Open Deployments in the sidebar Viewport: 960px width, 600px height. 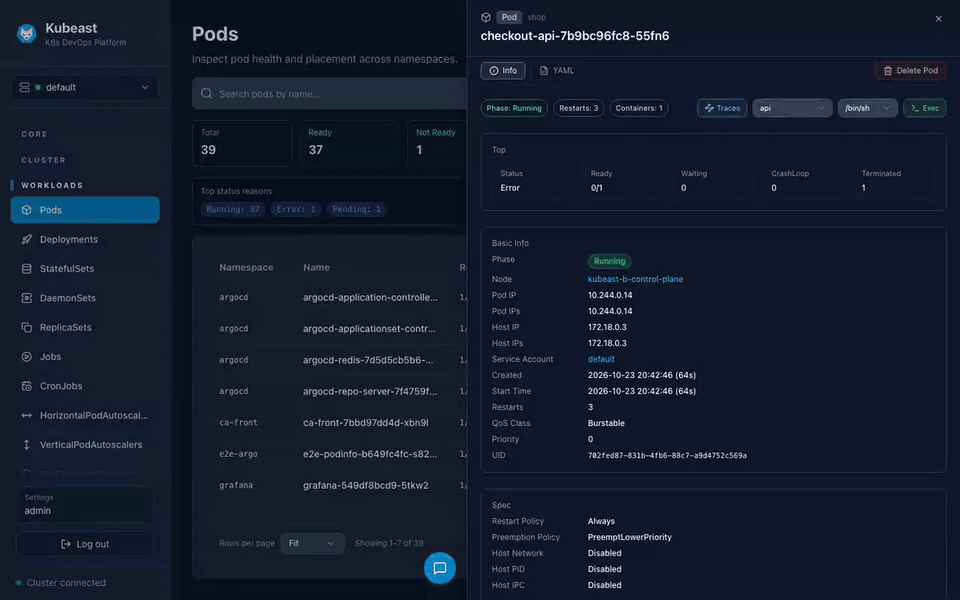(x=85, y=239)
